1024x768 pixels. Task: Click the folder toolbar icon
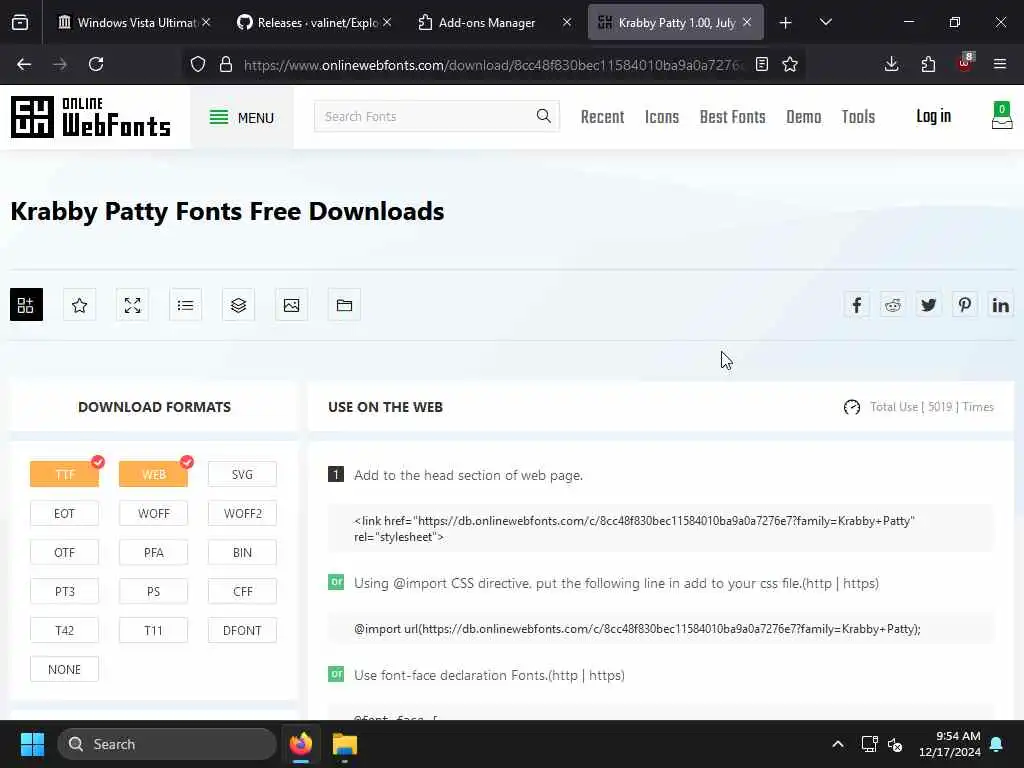[344, 305]
